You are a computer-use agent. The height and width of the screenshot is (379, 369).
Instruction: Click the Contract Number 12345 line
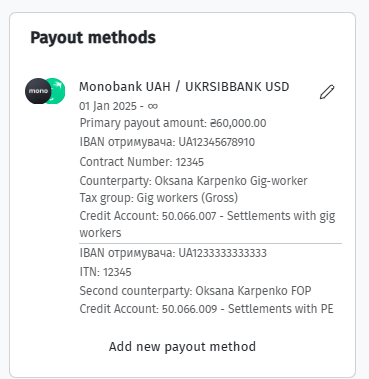pos(142,162)
